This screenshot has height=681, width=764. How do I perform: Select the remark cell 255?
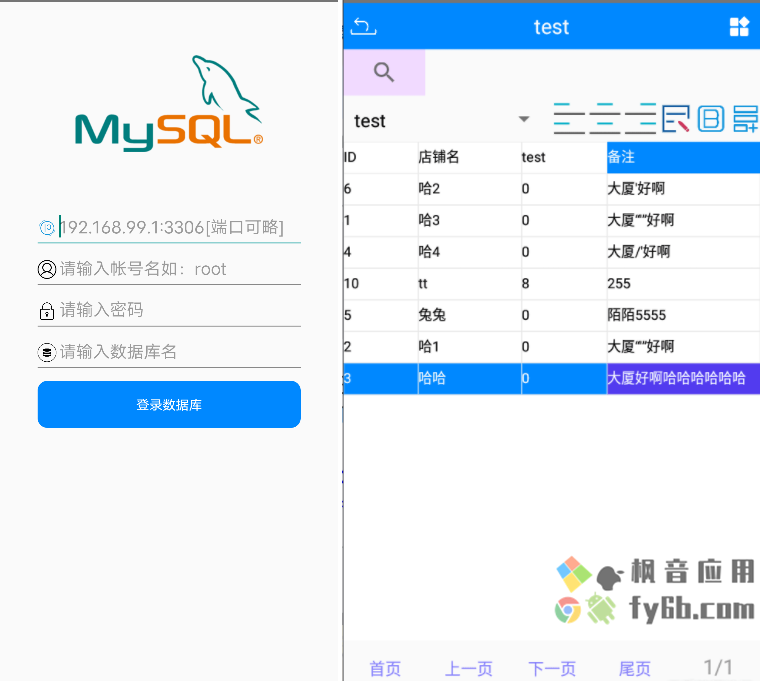pos(683,284)
